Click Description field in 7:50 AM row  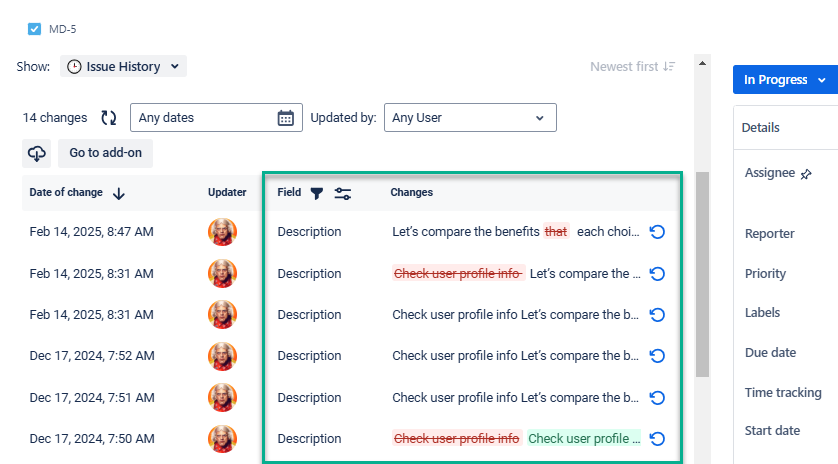tap(309, 439)
